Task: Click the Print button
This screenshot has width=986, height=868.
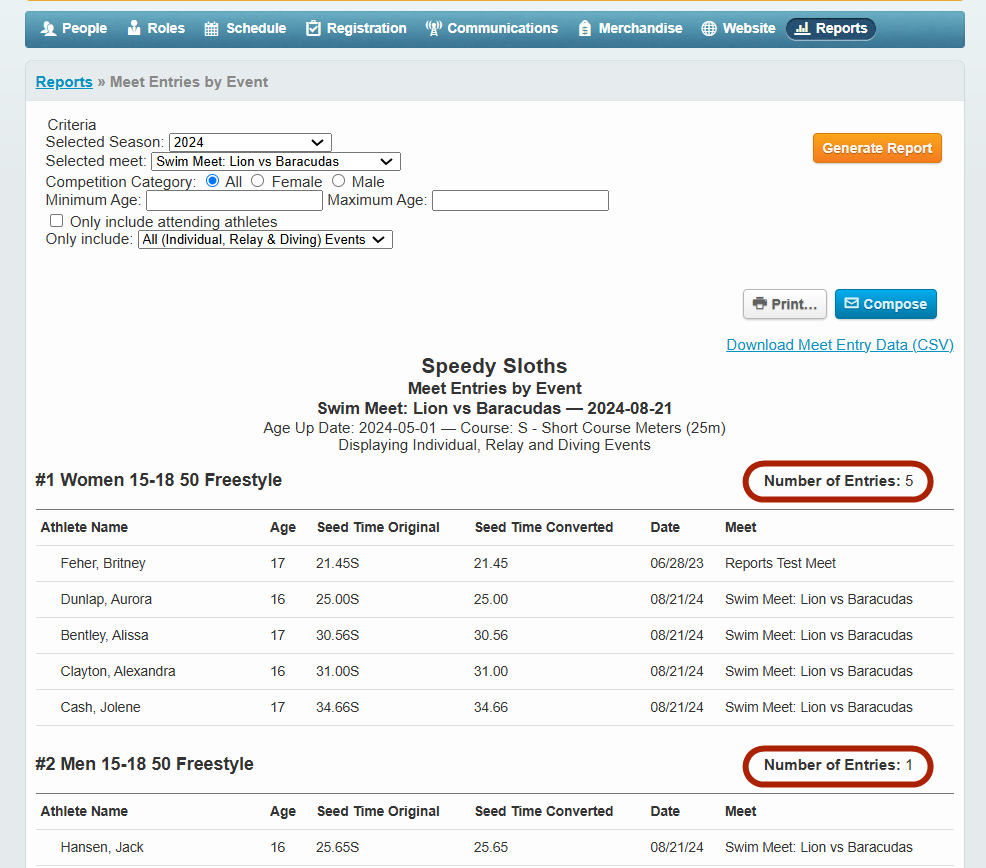Action: pyautogui.click(x=785, y=304)
